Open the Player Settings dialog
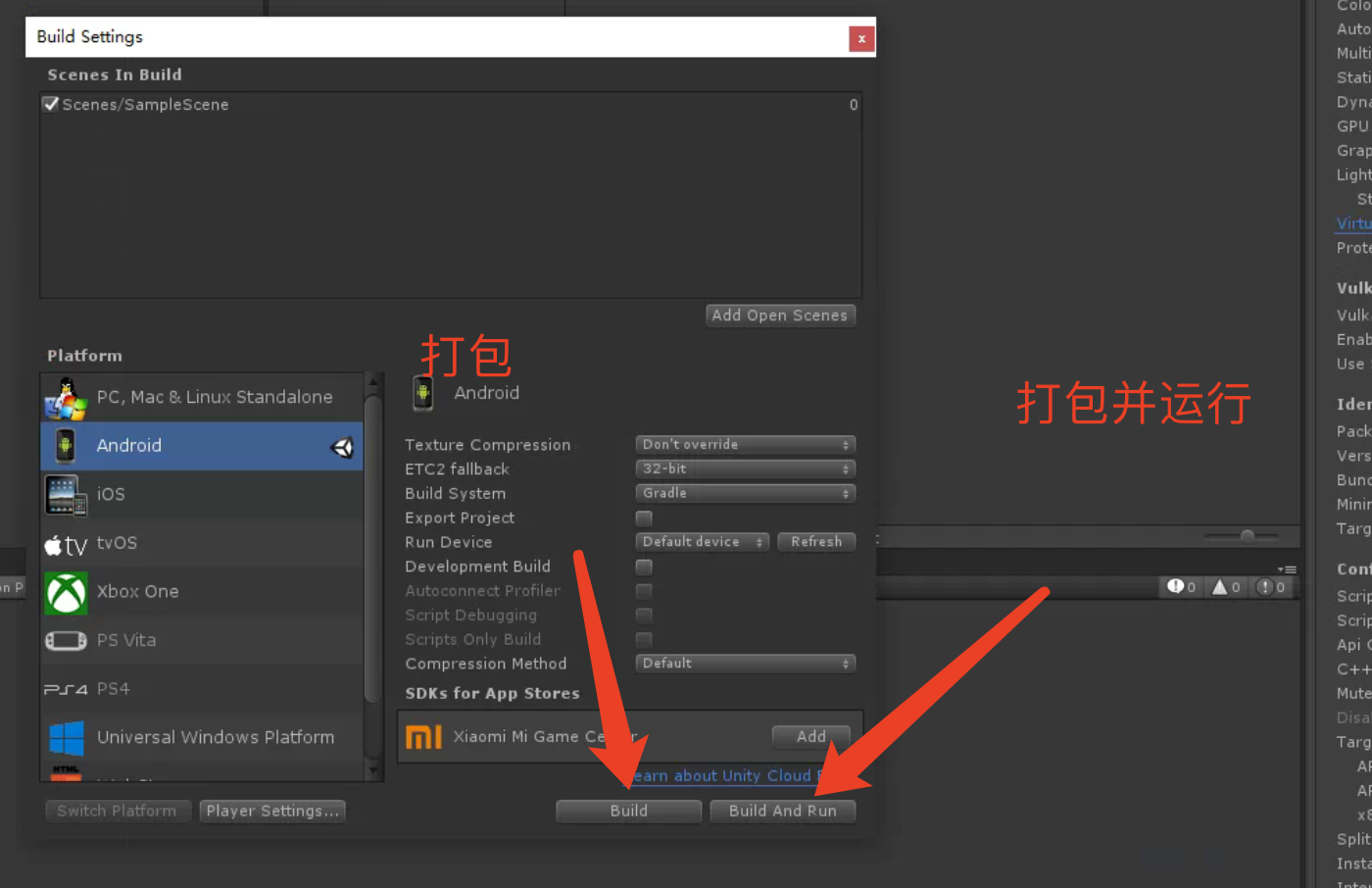 pyautogui.click(x=272, y=811)
